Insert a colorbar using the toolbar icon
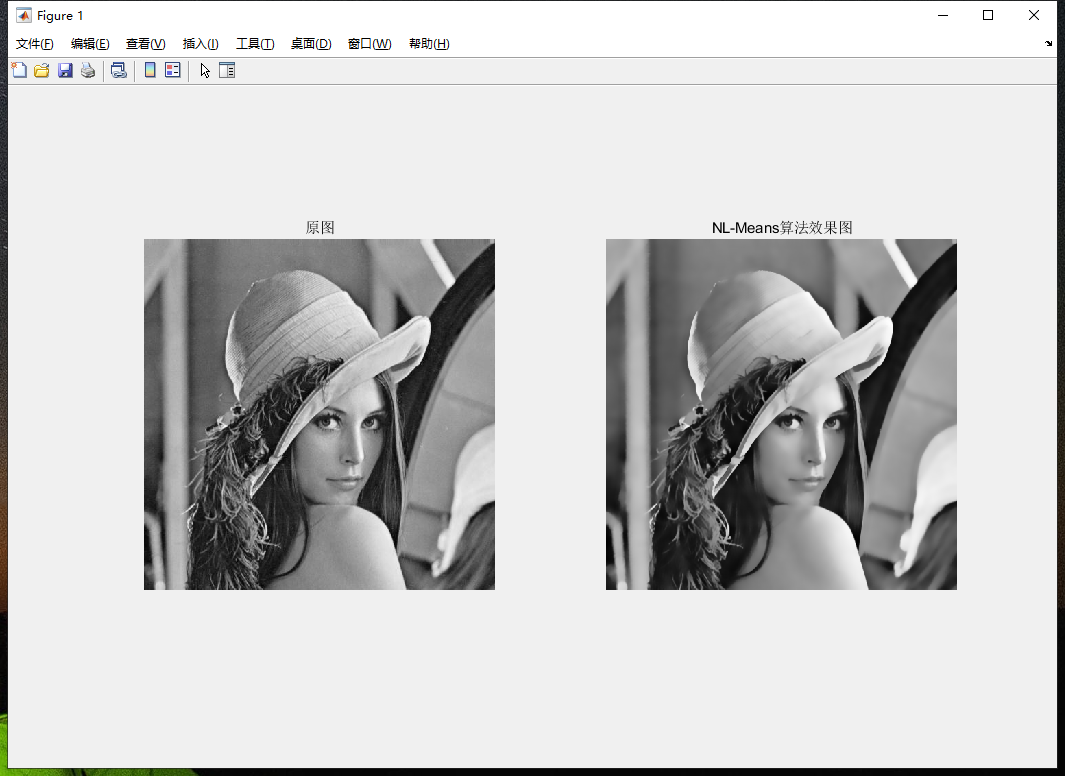This screenshot has height=776, width=1065. click(x=150, y=70)
